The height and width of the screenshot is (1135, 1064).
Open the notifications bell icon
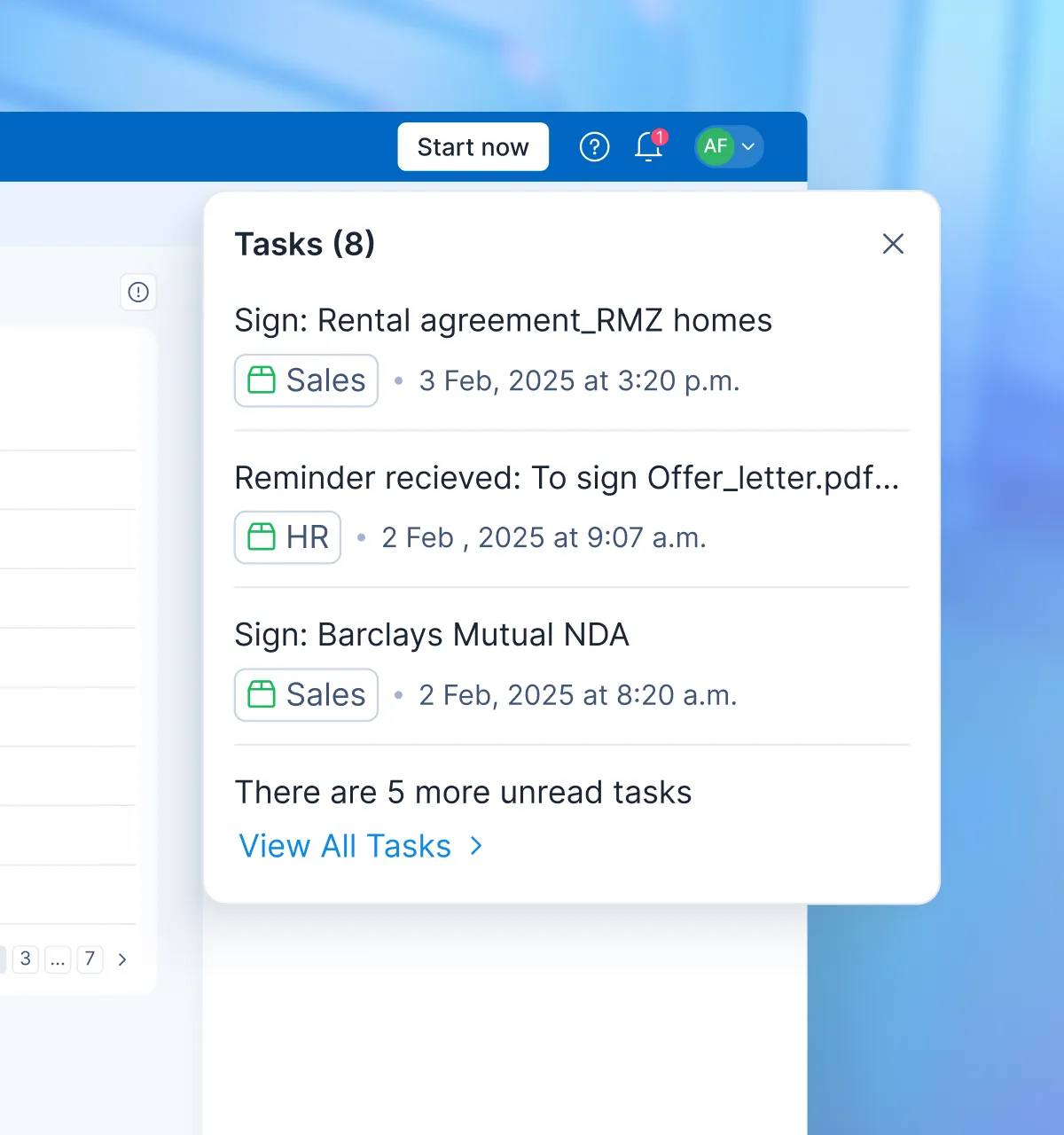649,146
